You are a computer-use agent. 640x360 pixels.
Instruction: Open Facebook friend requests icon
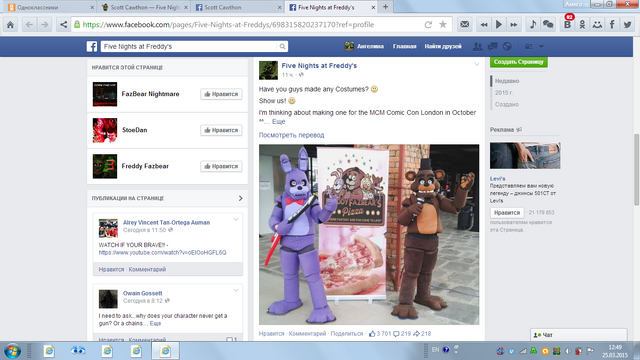tap(477, 47)
